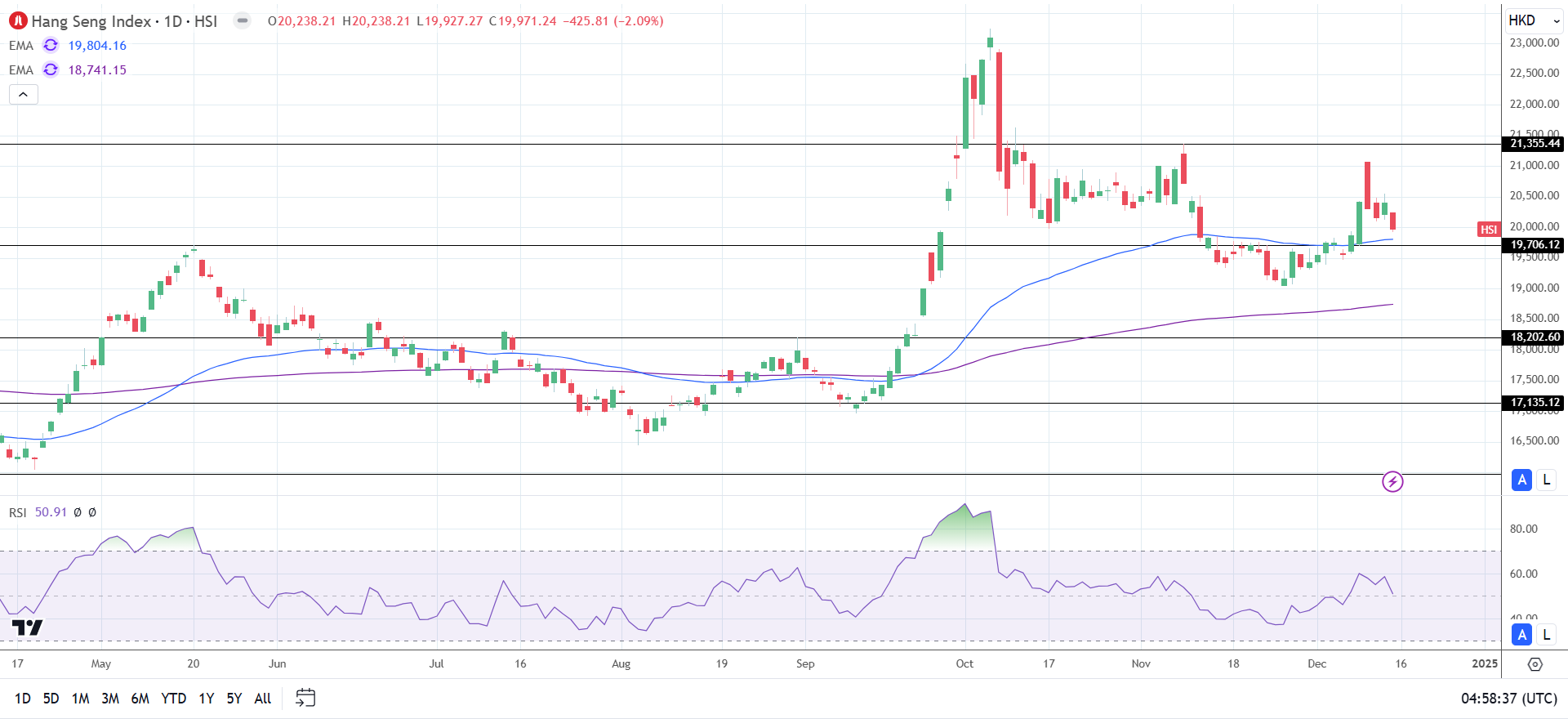This screenshot has width=1568, height=719.
Task: Open chart settings gear icon
Action: point(1535,664)
